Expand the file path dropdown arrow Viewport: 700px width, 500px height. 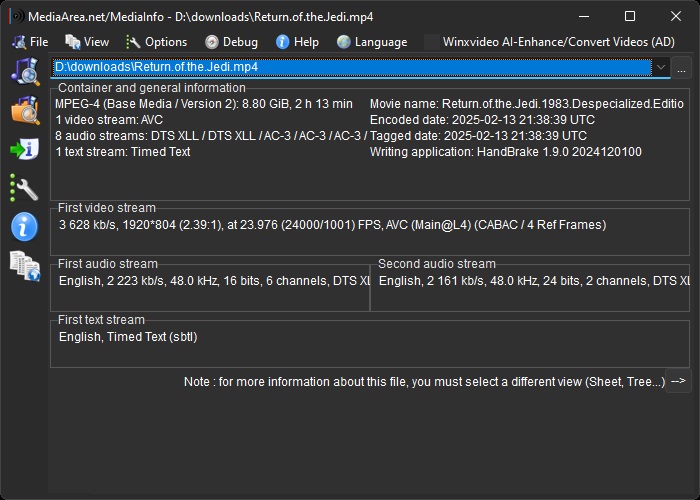coord(661,67)
